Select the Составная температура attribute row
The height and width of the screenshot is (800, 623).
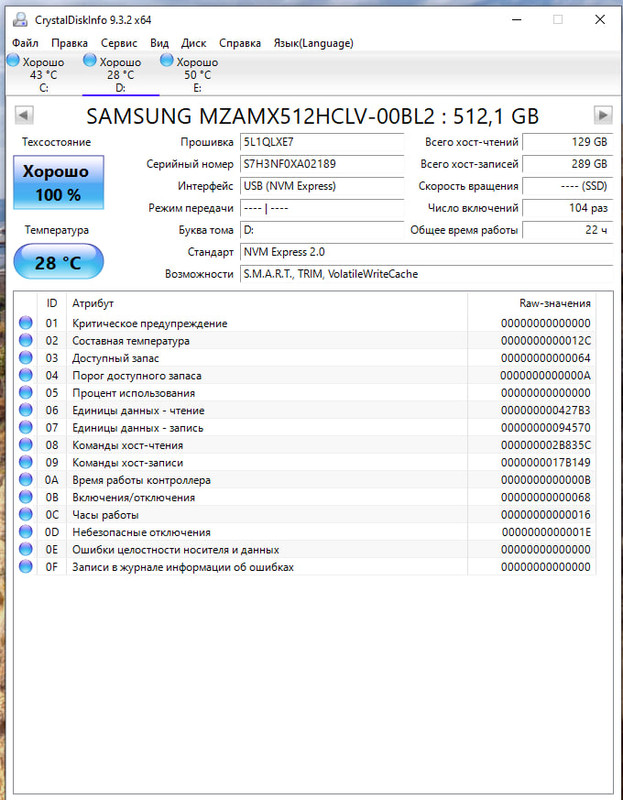pyautogui.click(x=306, y=340)
